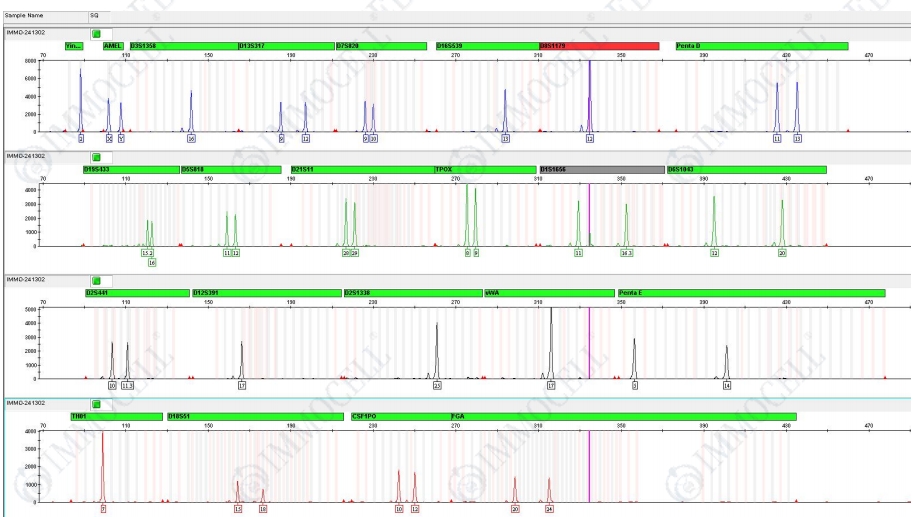Click the green SQ flag in second panel
Screen dimensions: 918x517
(97, 158)
